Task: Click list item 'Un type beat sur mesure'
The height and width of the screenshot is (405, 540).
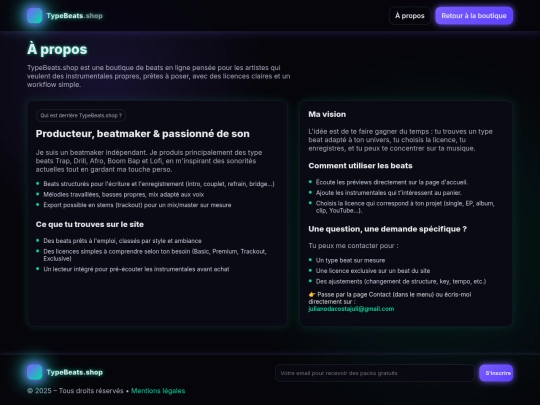Action: coord(350,260)
